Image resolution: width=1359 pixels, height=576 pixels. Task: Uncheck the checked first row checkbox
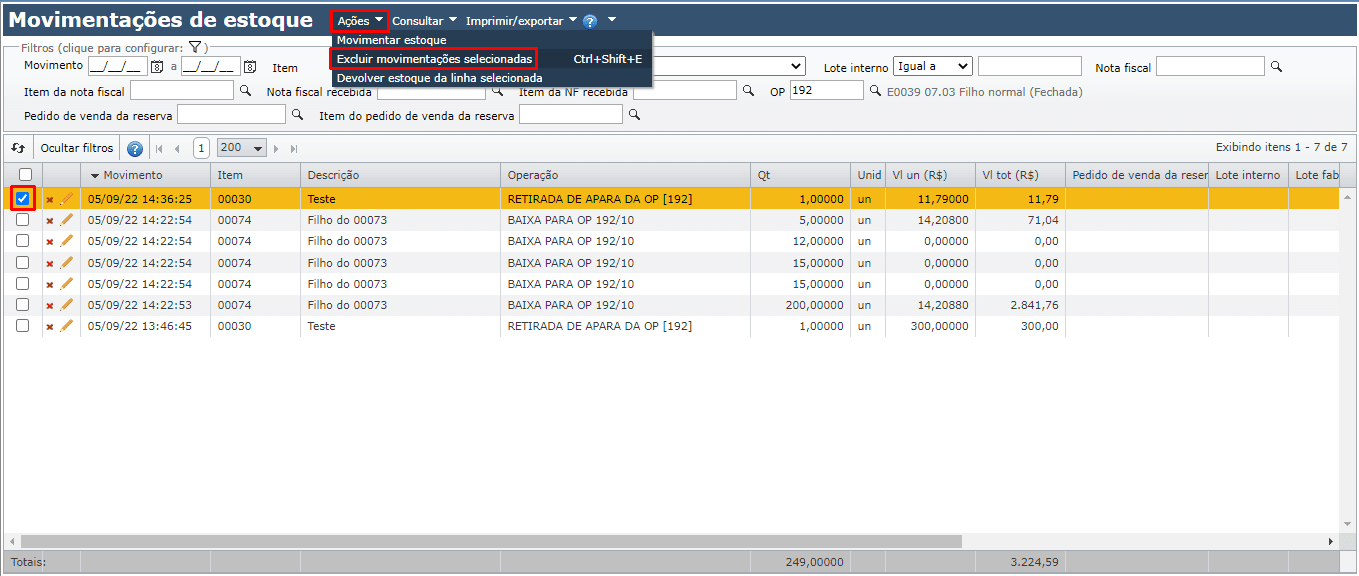(22, 199)
